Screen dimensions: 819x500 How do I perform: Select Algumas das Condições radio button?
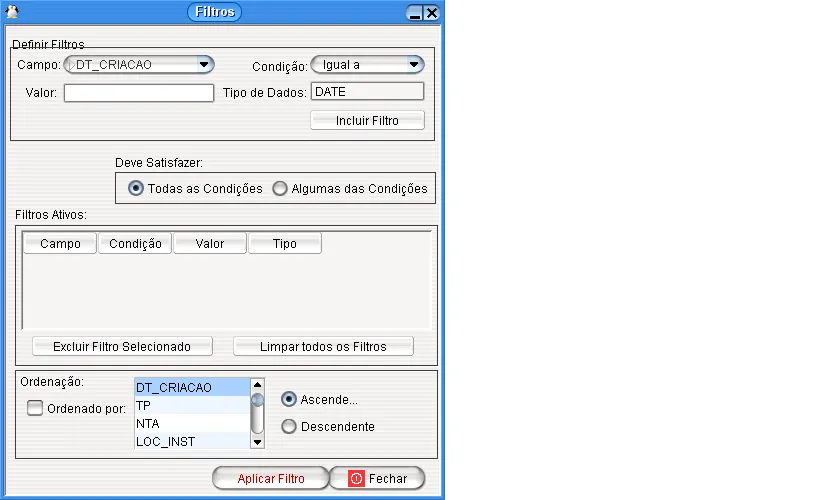coord(280,188)
